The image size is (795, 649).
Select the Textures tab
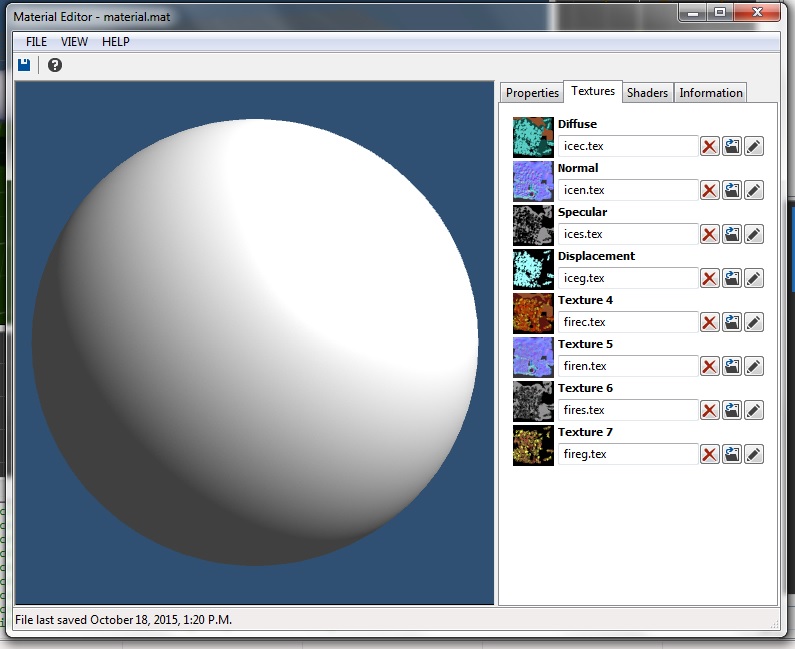(593, 91)
